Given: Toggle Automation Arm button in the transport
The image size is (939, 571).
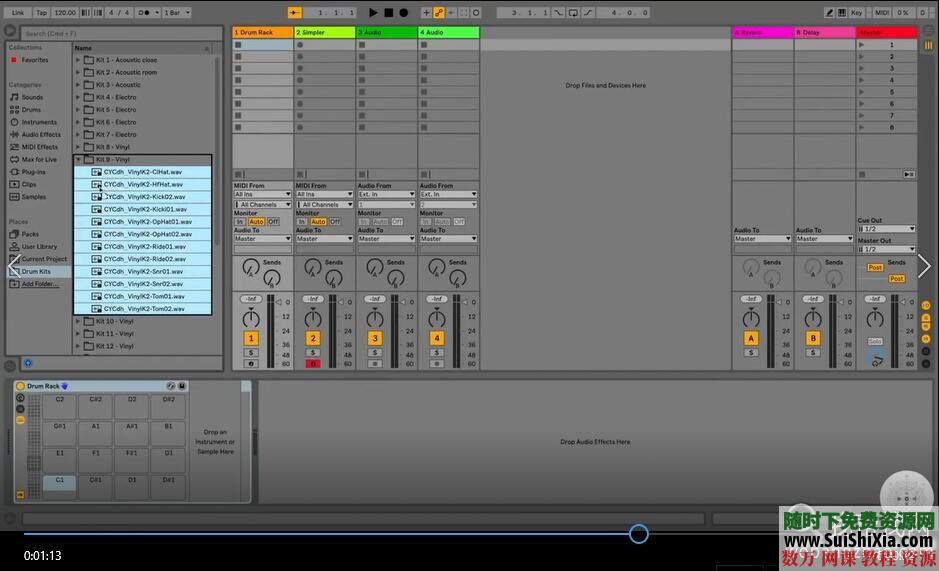Looking at the screenshot, I should (x=439, y=12).
